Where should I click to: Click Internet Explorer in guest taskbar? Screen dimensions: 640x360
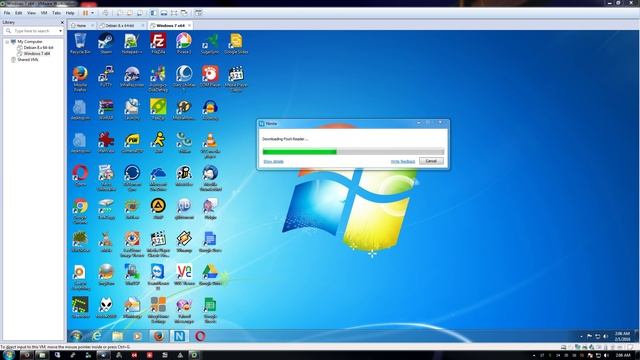(x=96, y=336)
